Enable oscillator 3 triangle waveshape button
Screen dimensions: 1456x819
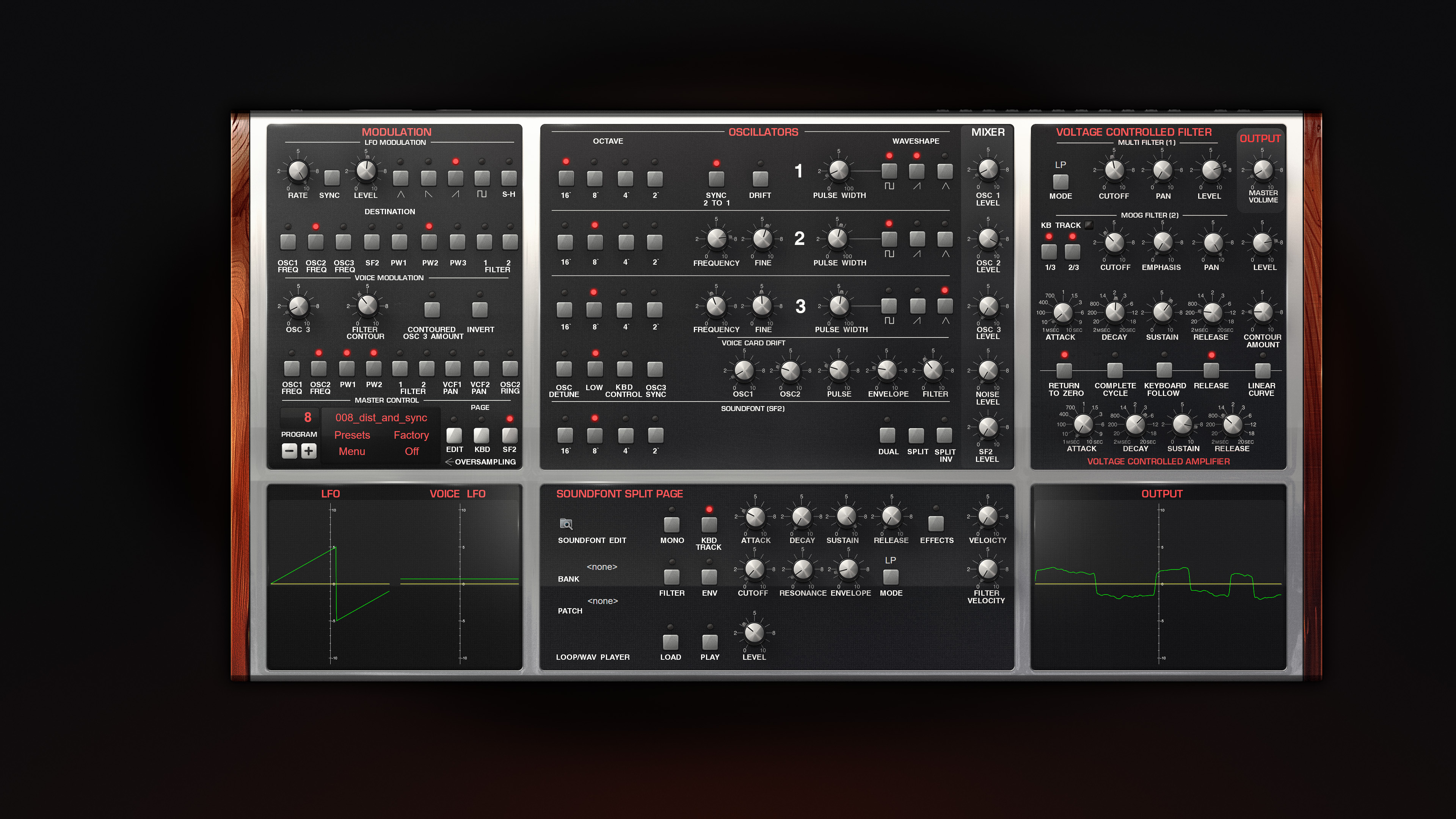tap(945, 306)
